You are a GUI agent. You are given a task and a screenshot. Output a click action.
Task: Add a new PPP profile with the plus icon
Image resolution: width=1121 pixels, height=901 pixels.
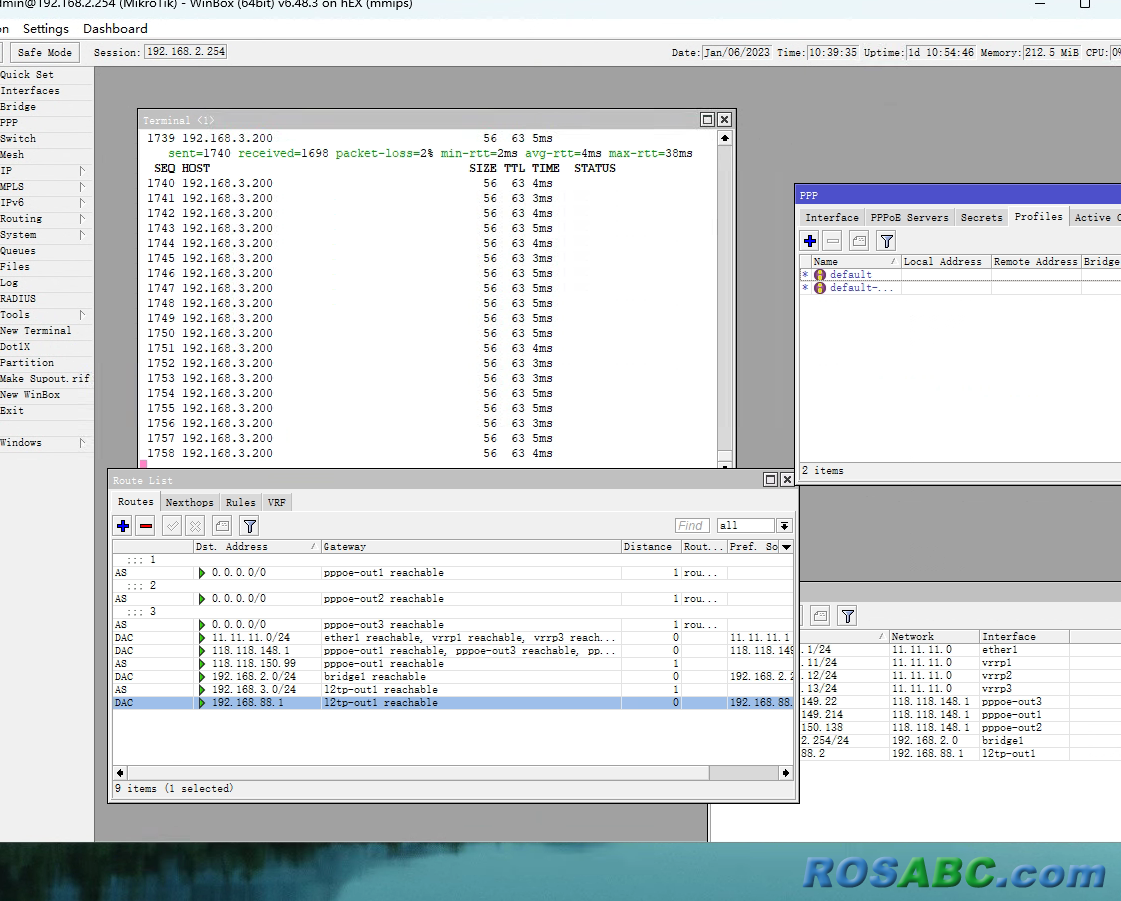[810, 241]
